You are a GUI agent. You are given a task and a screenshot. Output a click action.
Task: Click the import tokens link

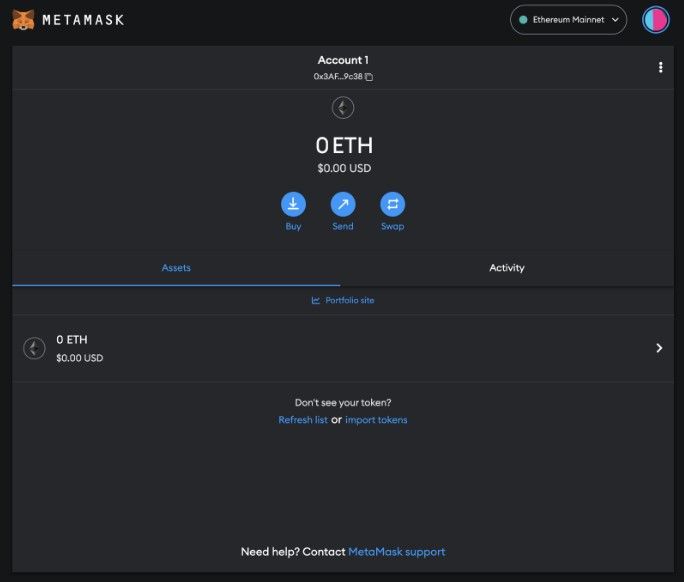(x=376, y=420)
